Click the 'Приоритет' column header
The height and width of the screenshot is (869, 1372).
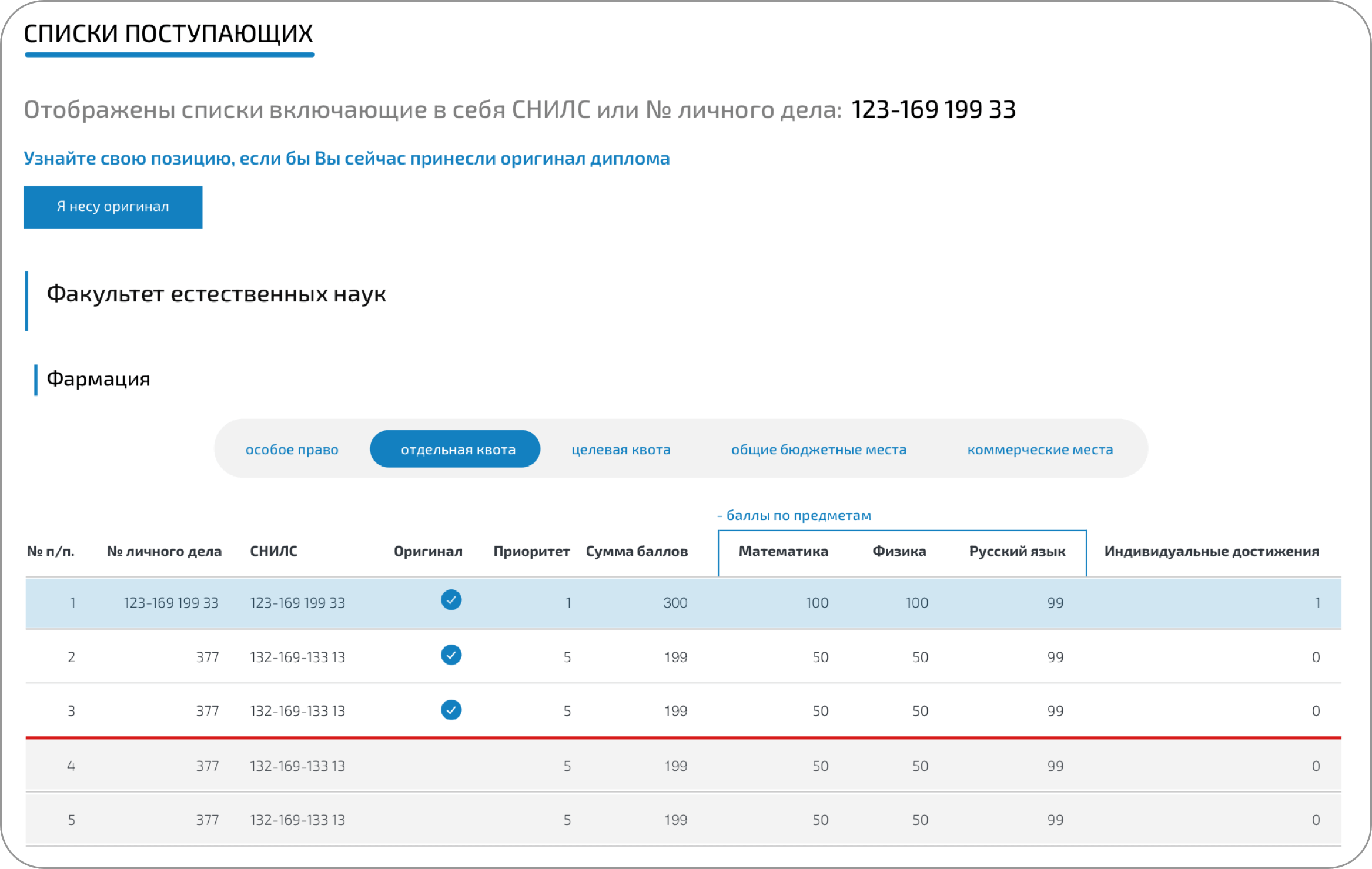coord(531,551)
